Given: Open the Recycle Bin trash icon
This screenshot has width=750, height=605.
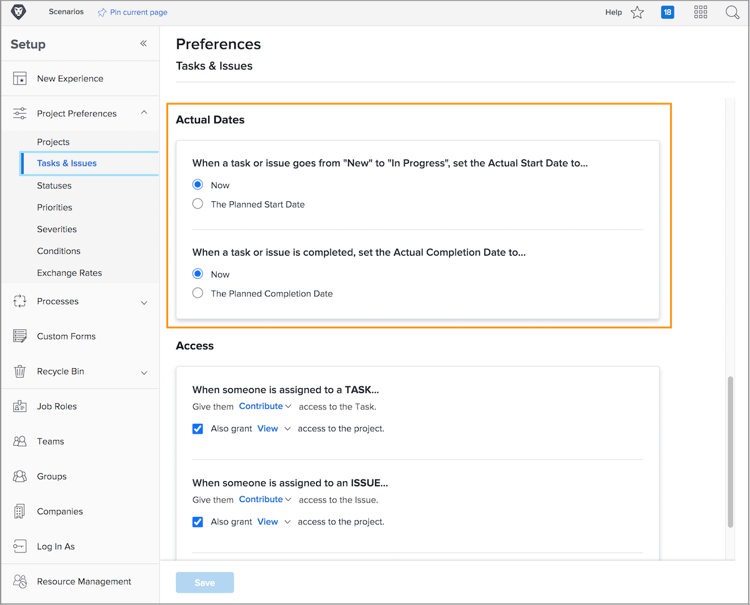Looking at the screenshot, I should click(20, 371).
